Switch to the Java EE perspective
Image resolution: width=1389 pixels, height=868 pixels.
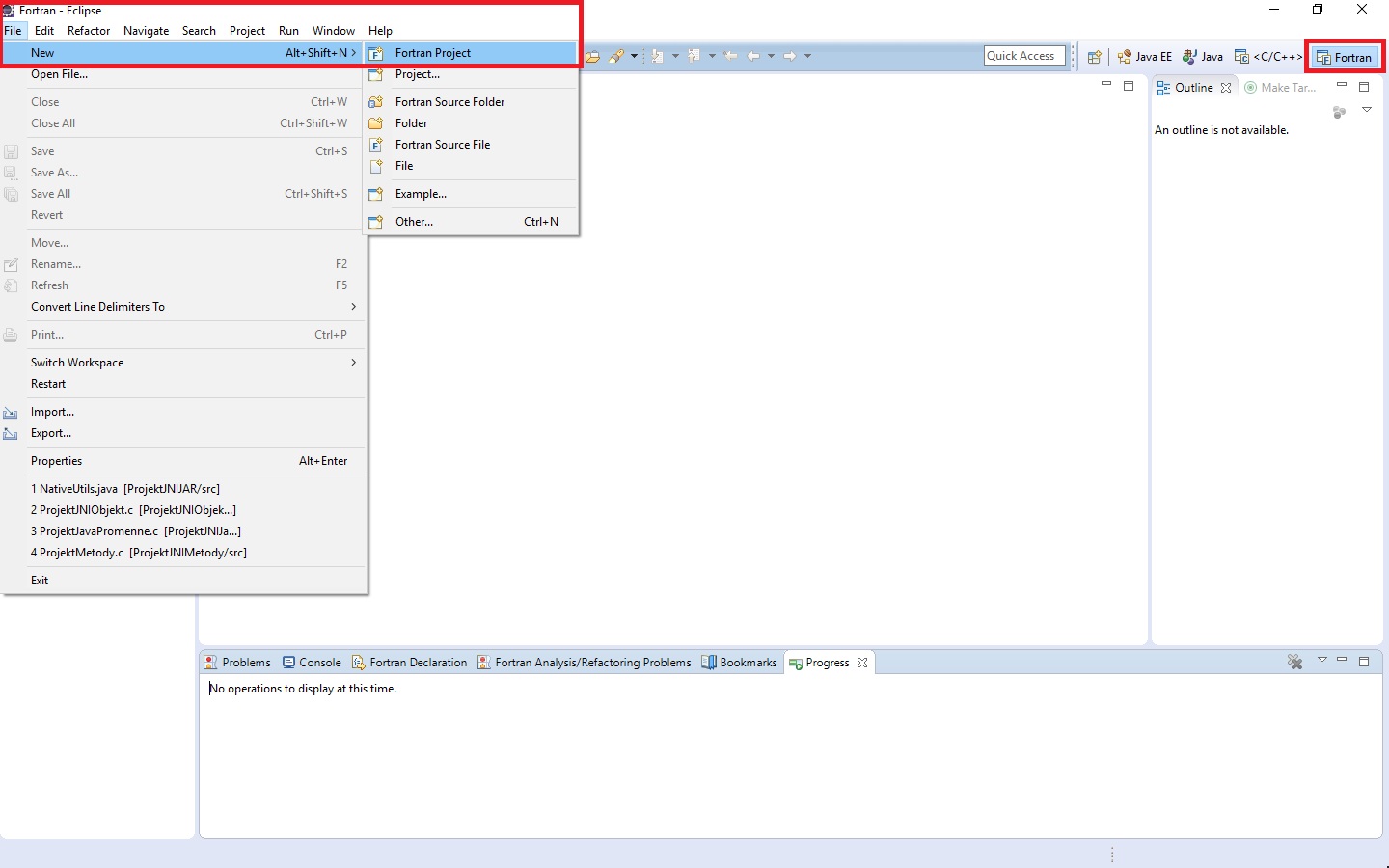click(x=1145, y=57)
